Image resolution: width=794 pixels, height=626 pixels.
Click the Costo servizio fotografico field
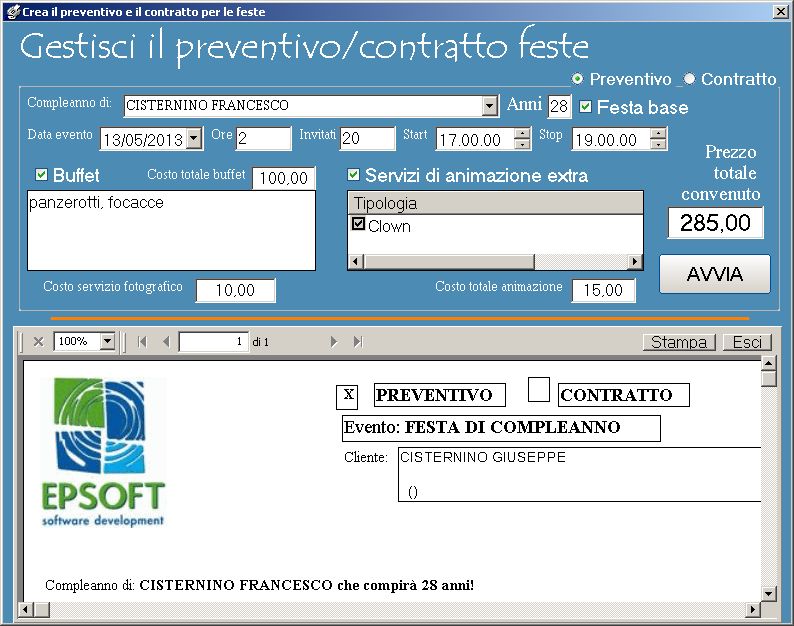(235, 290)
